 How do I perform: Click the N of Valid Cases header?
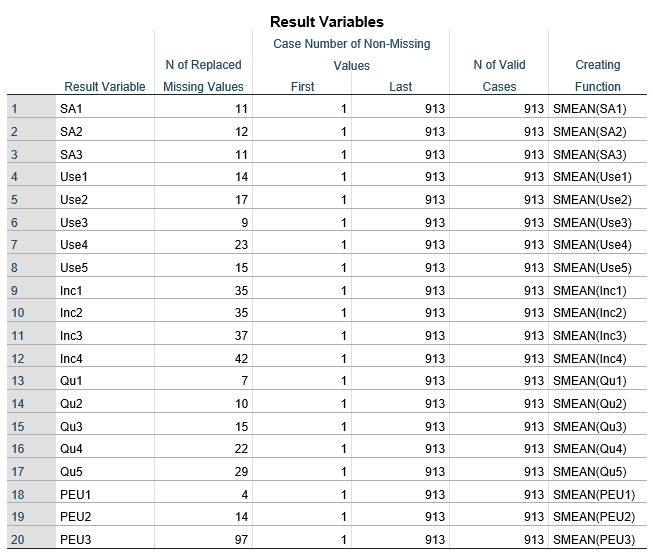pos(499,76)
